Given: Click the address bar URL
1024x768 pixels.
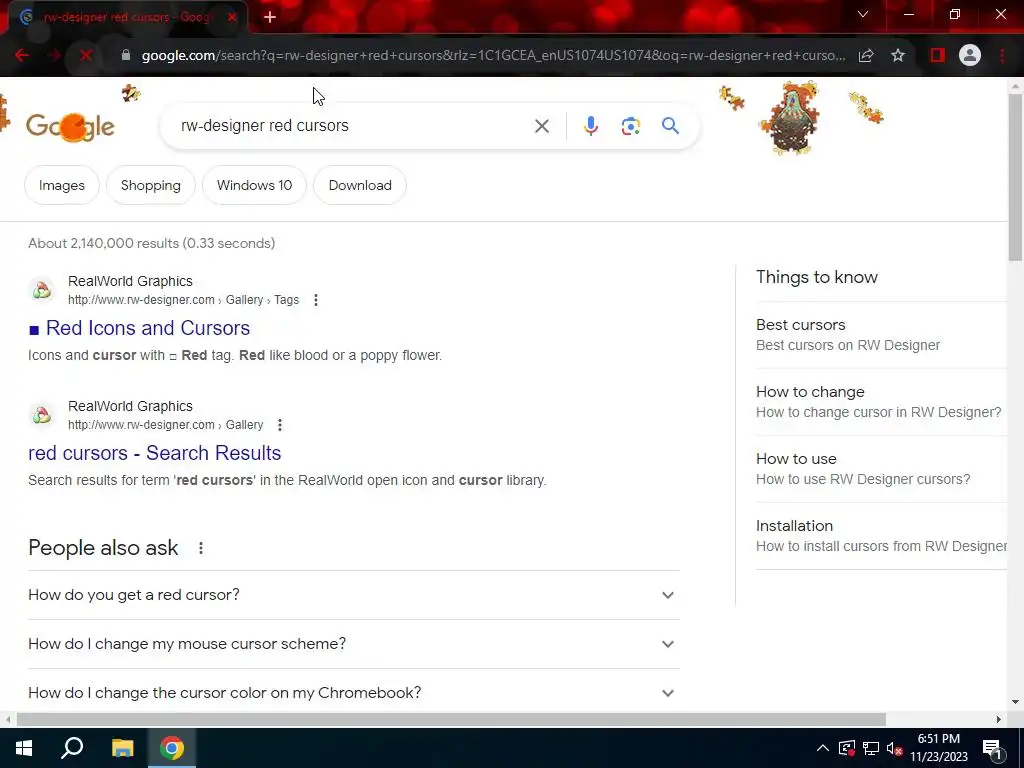Looking at the screenshot, I should (x=493, y=56).
